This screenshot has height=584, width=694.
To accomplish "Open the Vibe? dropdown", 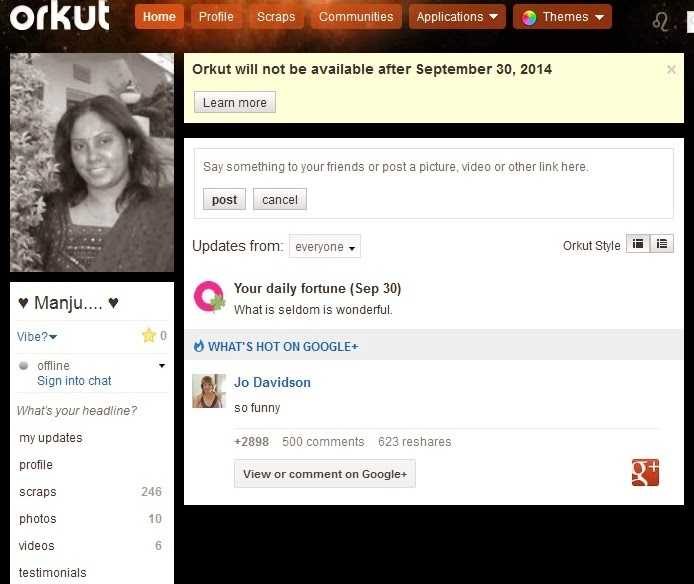I will (x=37, y=336).
